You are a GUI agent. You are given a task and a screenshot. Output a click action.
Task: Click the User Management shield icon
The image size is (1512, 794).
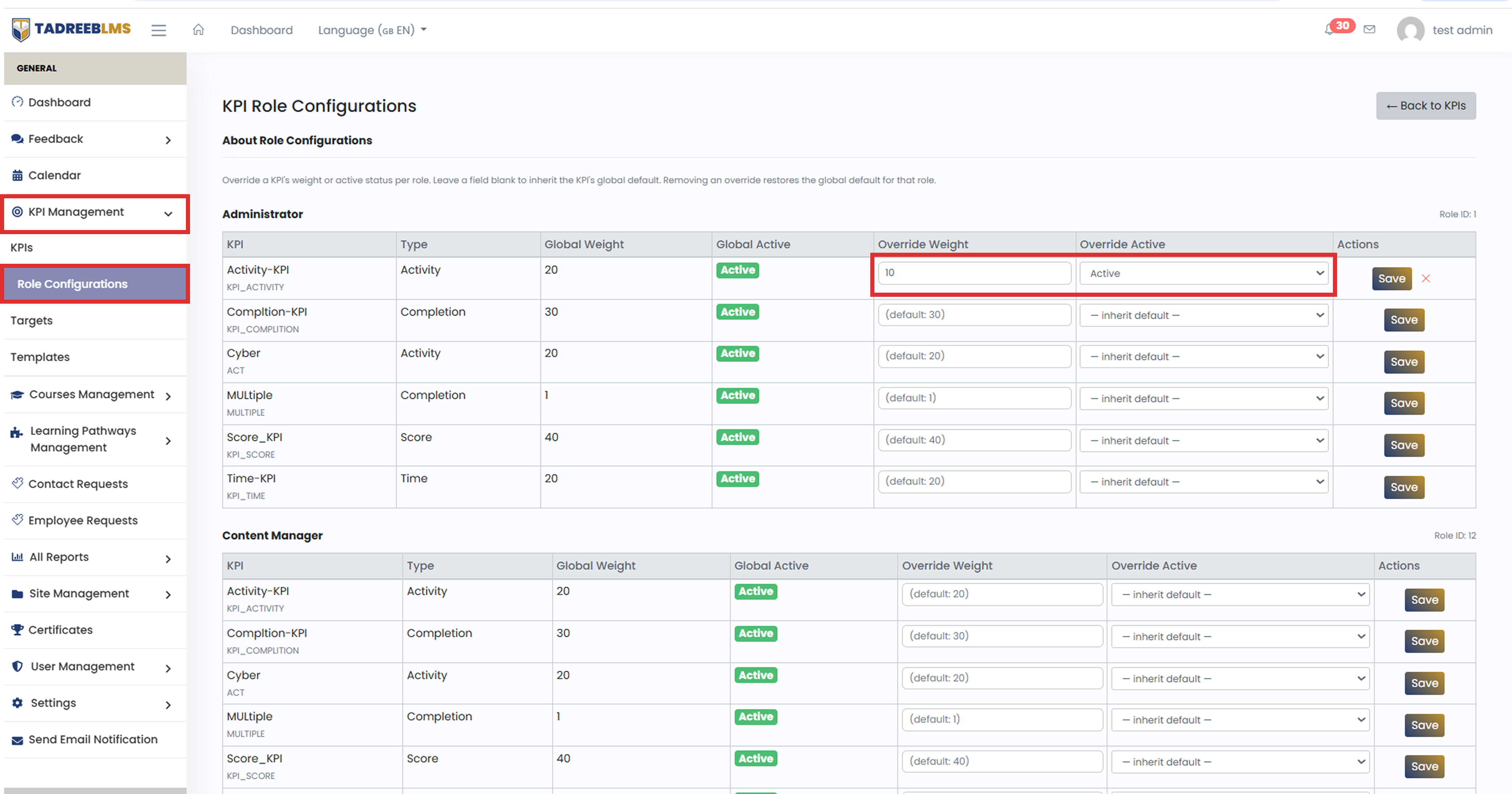click(17, 666)
